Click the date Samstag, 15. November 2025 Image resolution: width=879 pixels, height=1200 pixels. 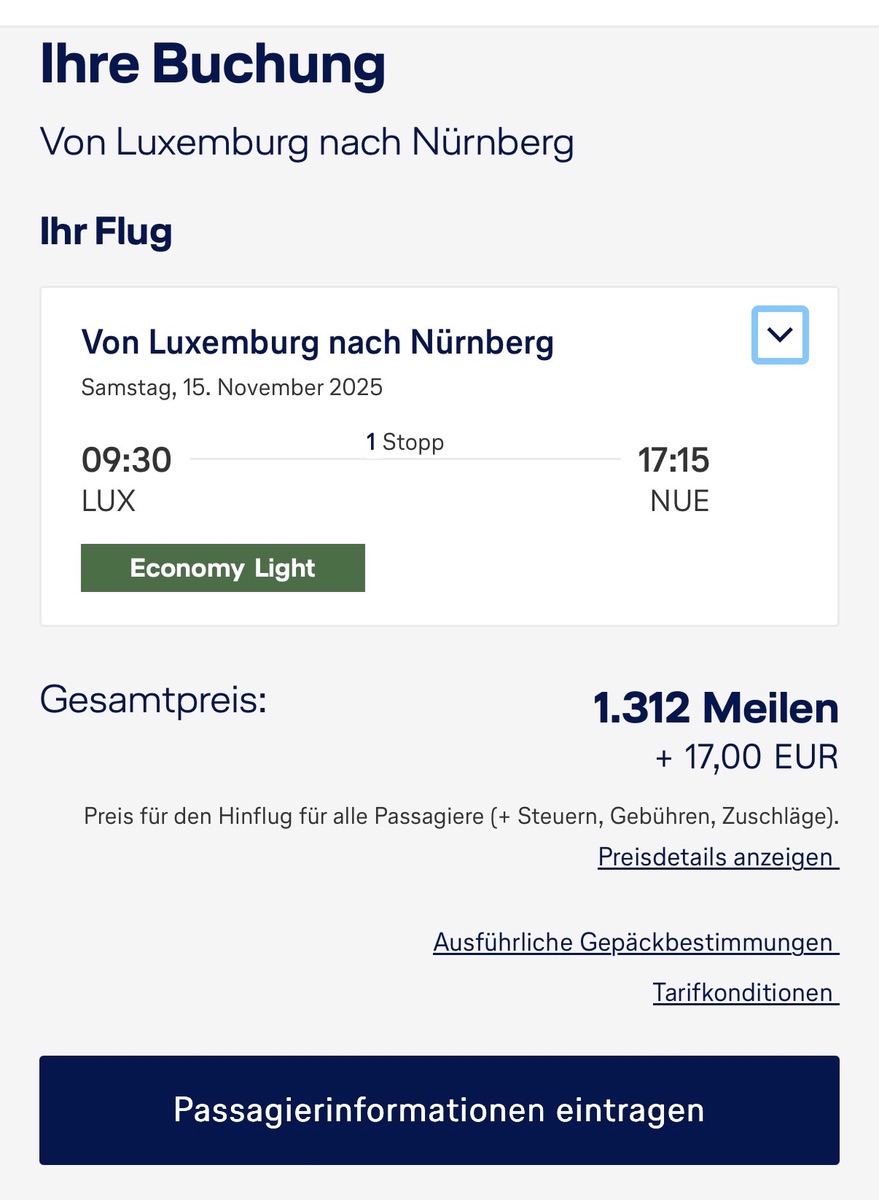pyautogui.click(x=232, y=387)
